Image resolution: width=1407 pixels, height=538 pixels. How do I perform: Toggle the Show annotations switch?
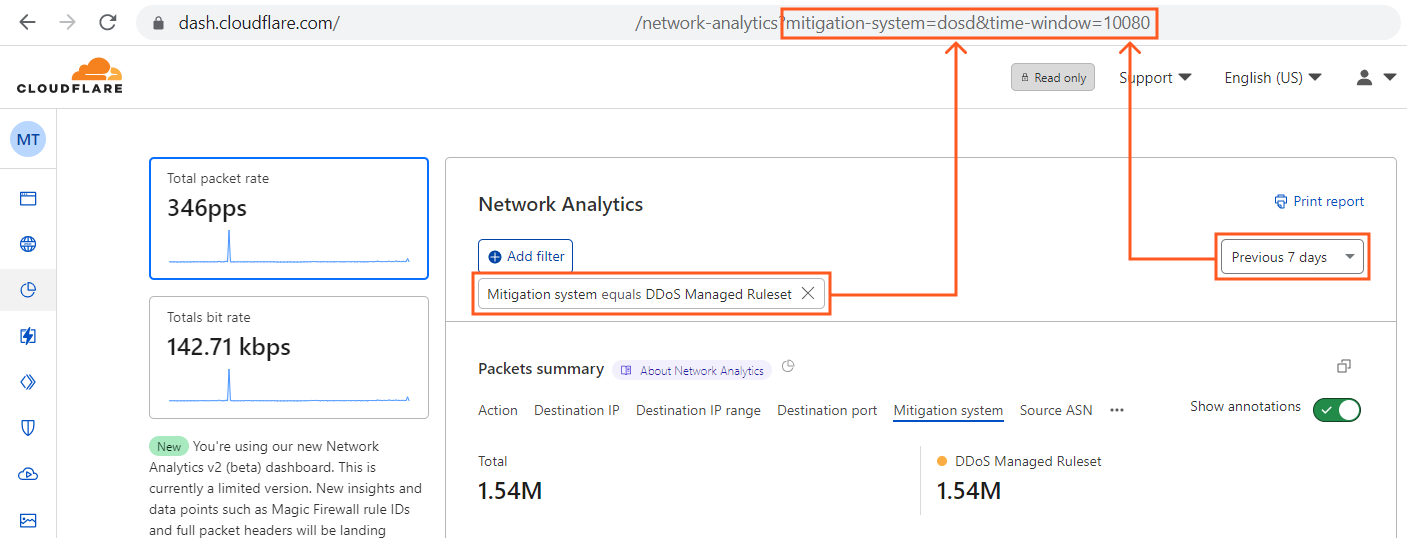(x=1336, y=409)
